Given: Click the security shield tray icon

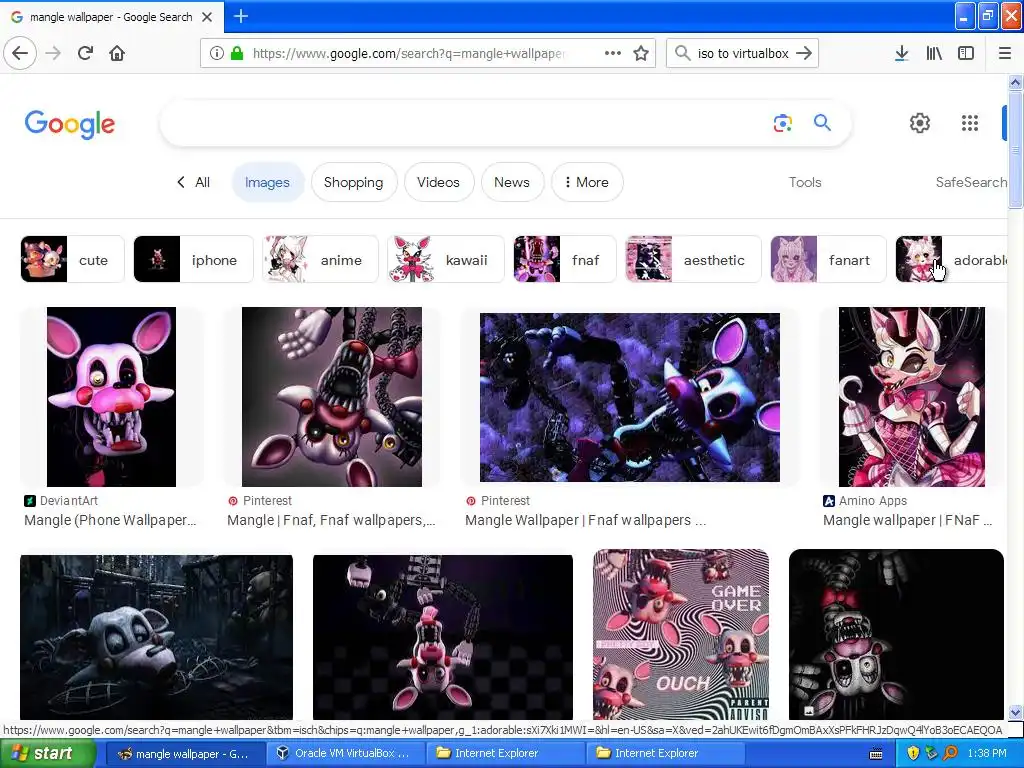Looking at the screenshot, I should pyautogui.click(x=913, y=754).
